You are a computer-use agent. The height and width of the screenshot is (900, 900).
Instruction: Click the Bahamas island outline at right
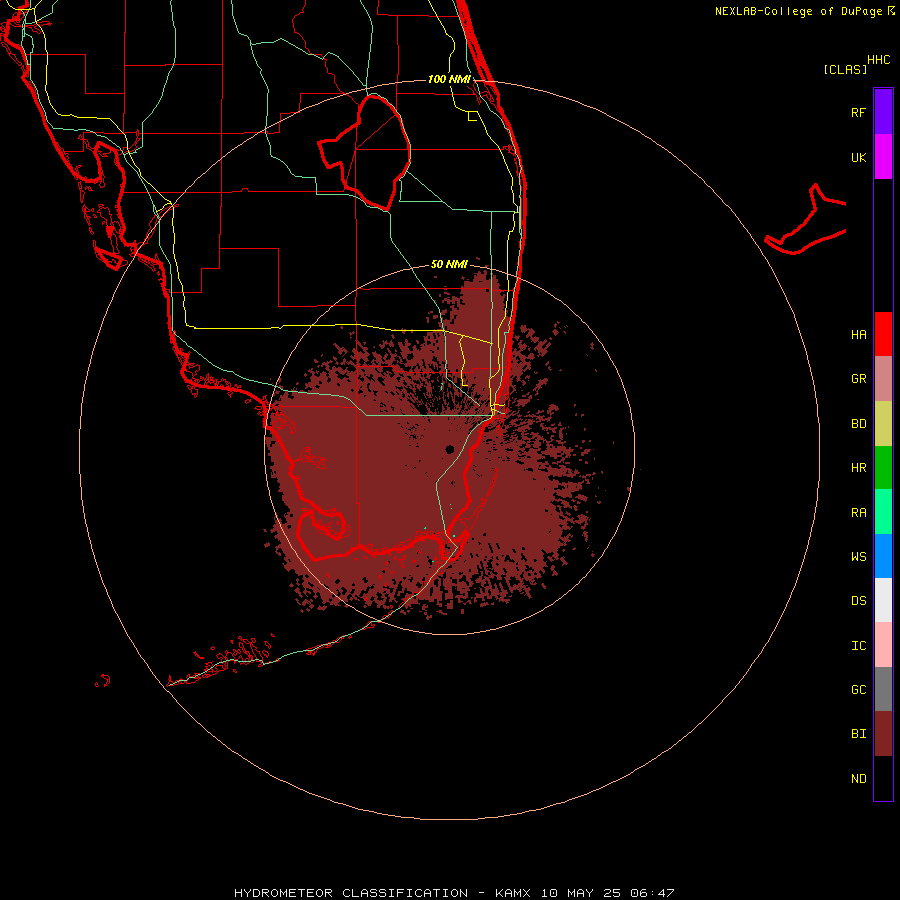(806, 220)
